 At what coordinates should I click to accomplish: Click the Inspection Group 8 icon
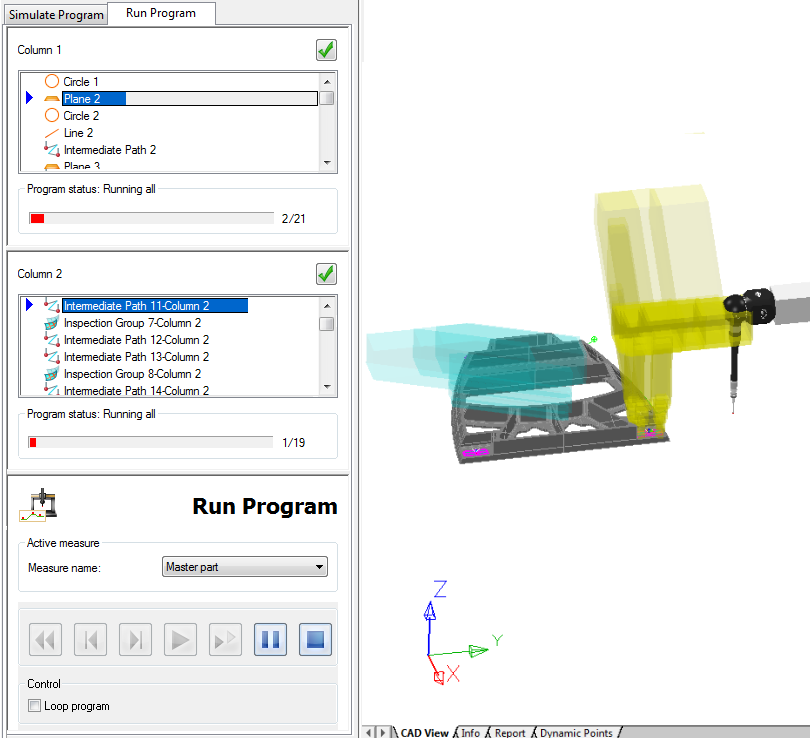pos(52,374)
